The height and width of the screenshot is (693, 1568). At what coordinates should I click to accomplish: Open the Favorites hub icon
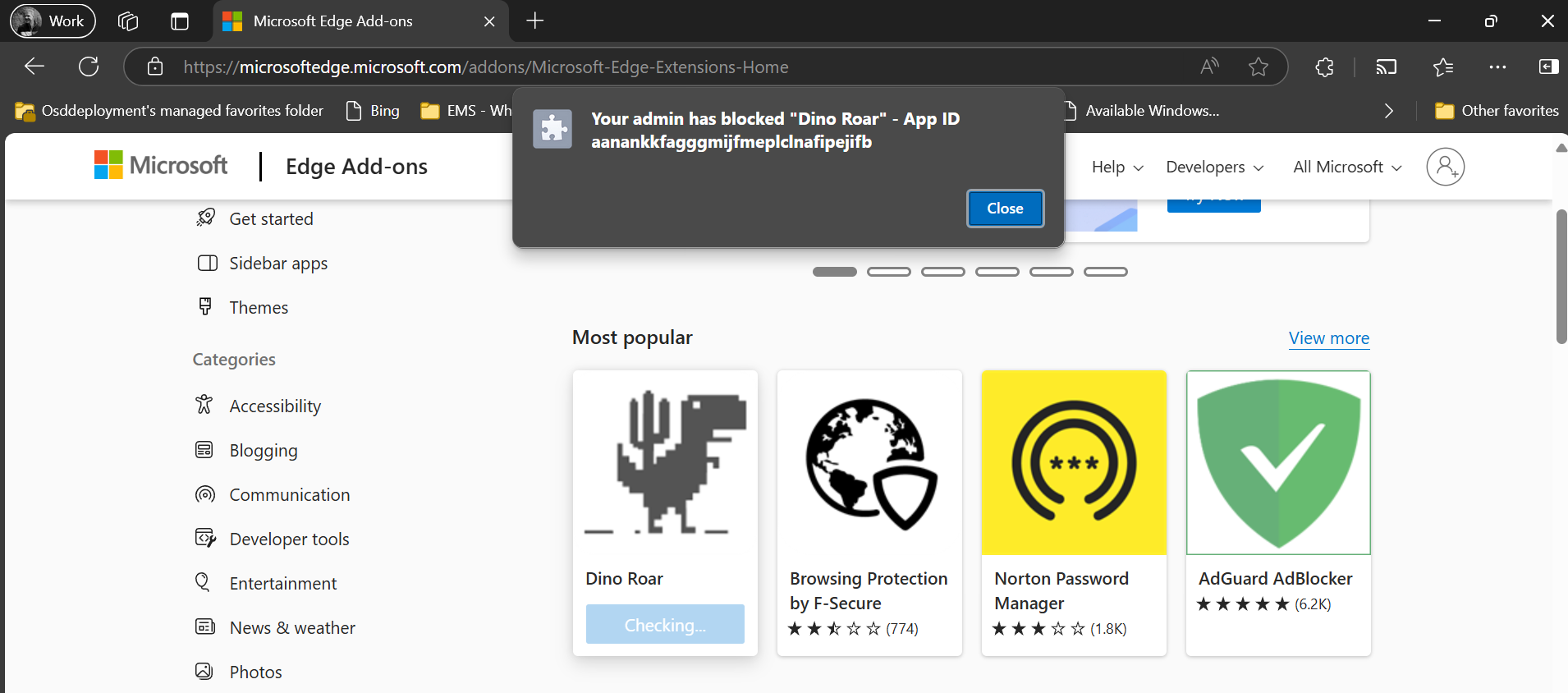pyautogui.click(x=1442, y=67)
